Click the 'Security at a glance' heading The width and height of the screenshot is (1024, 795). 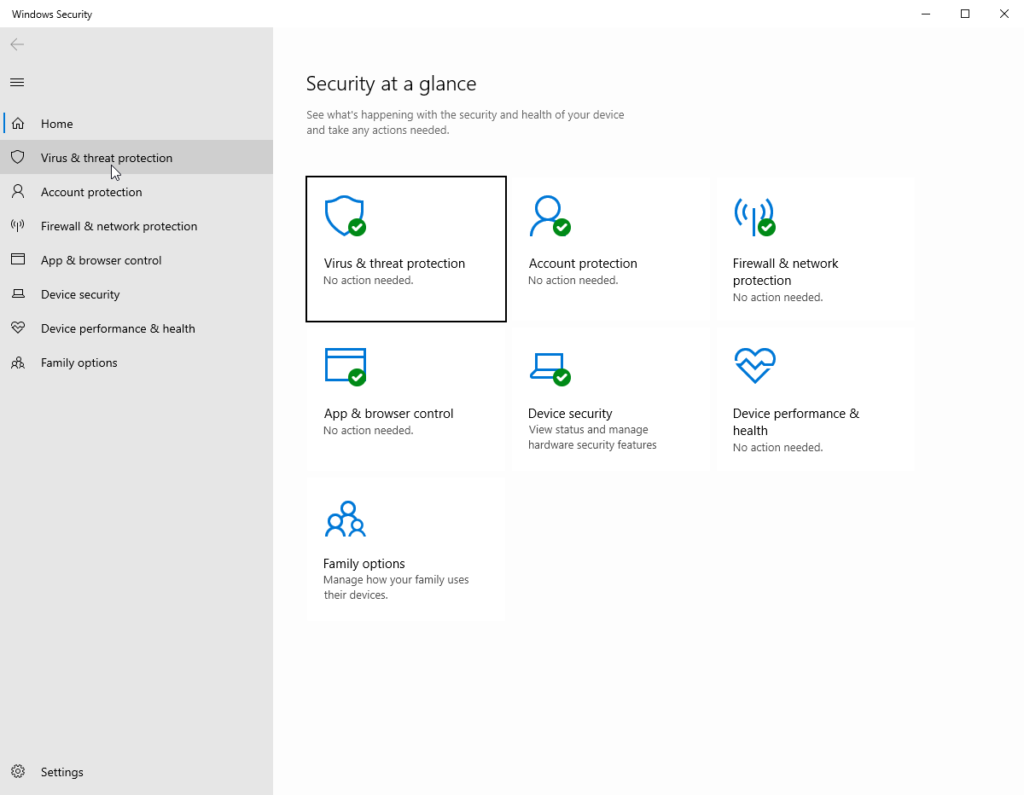tap(391, 84)
